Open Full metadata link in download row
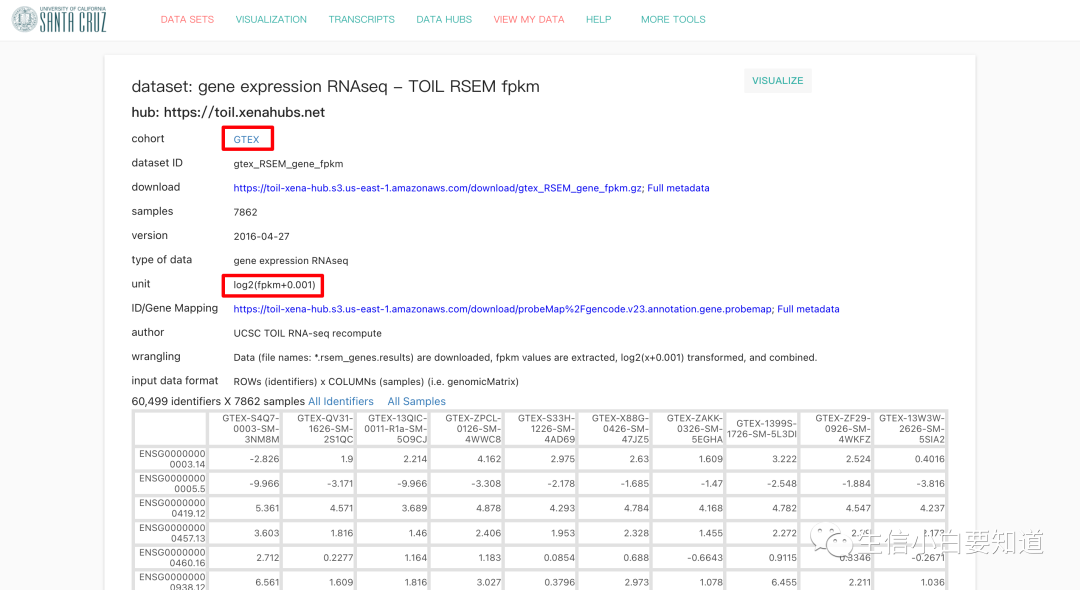Screen dimensions: 1080x590 point(678,188)
